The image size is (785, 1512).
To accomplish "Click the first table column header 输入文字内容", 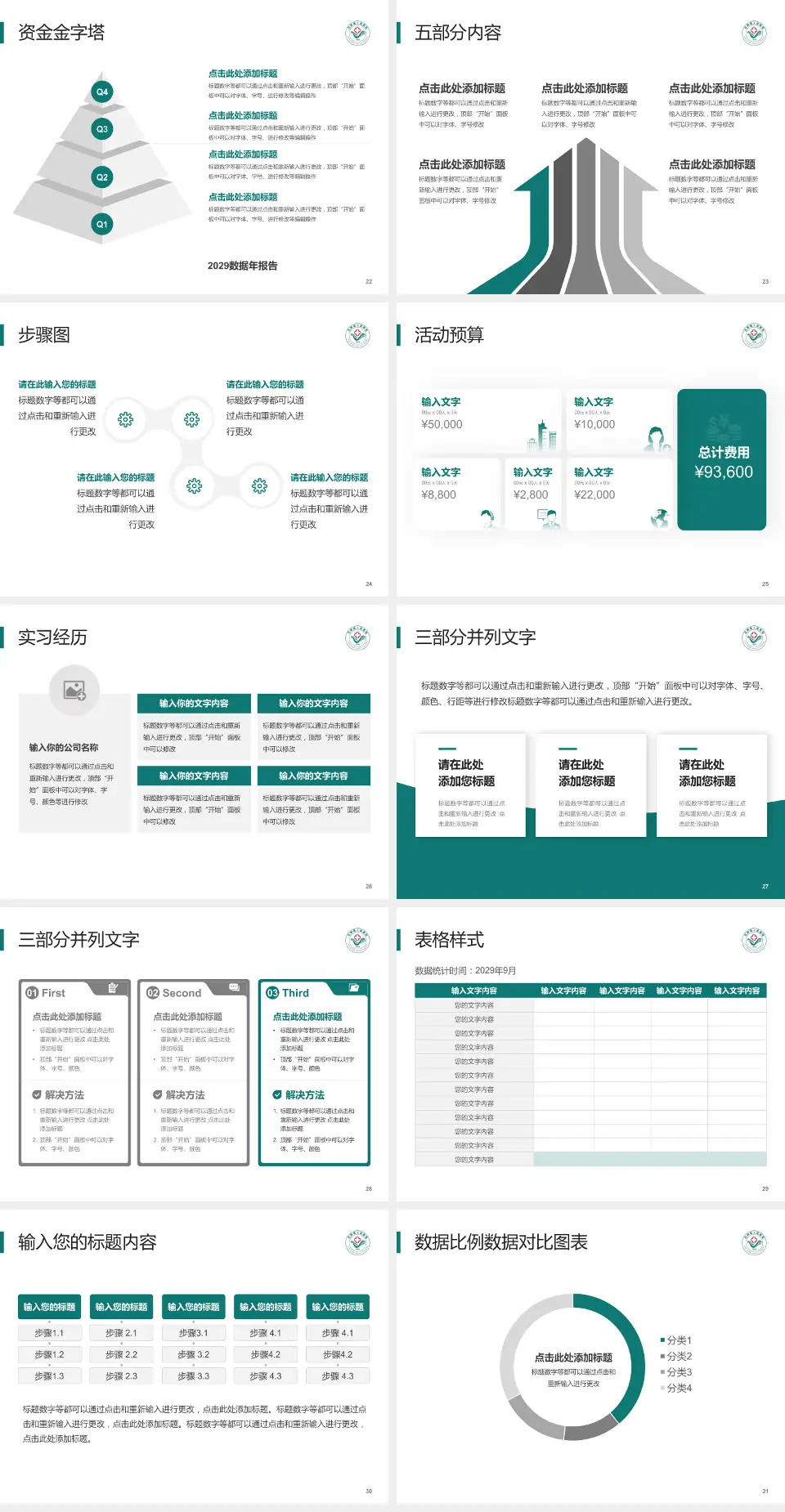I will coord(474,991).
